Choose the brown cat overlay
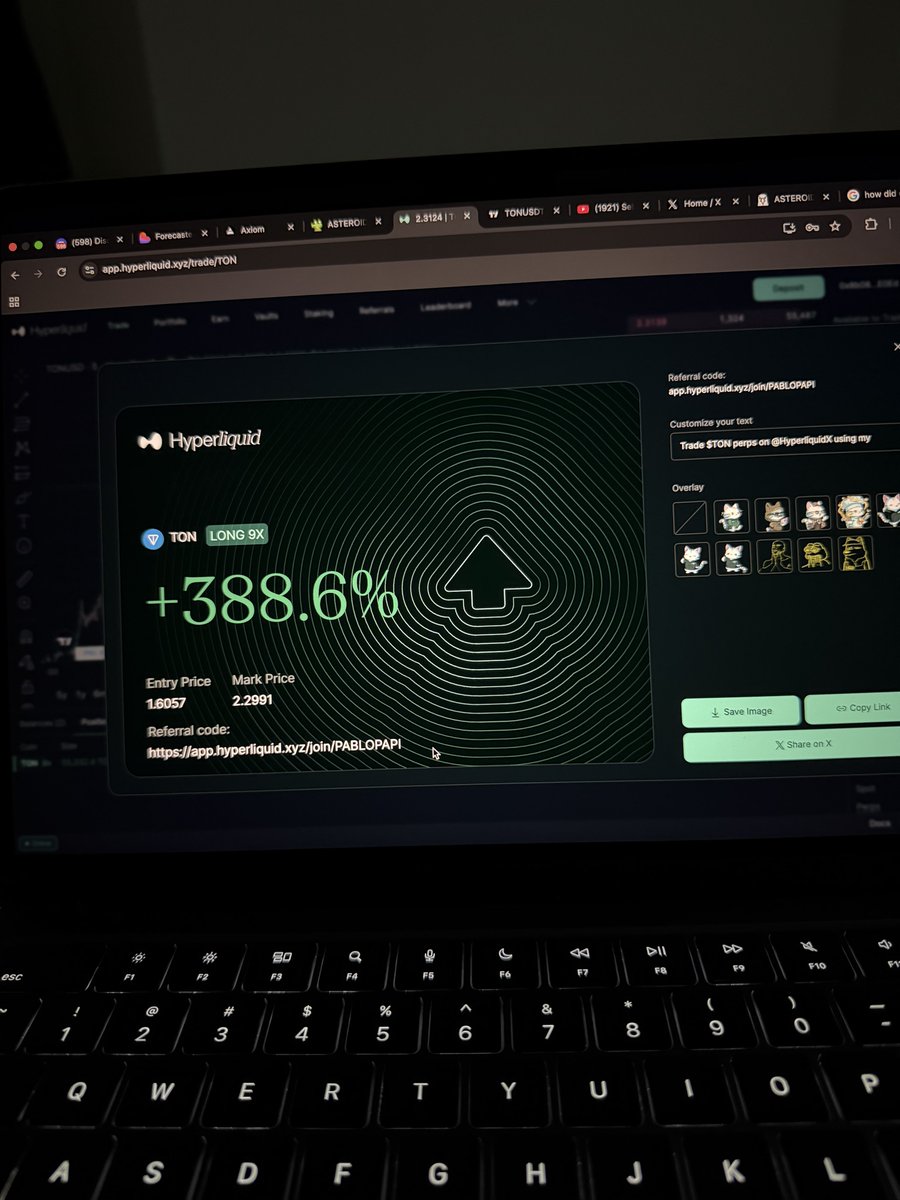This screenshot has height=1200, width=900. click(x=772, y=515)
